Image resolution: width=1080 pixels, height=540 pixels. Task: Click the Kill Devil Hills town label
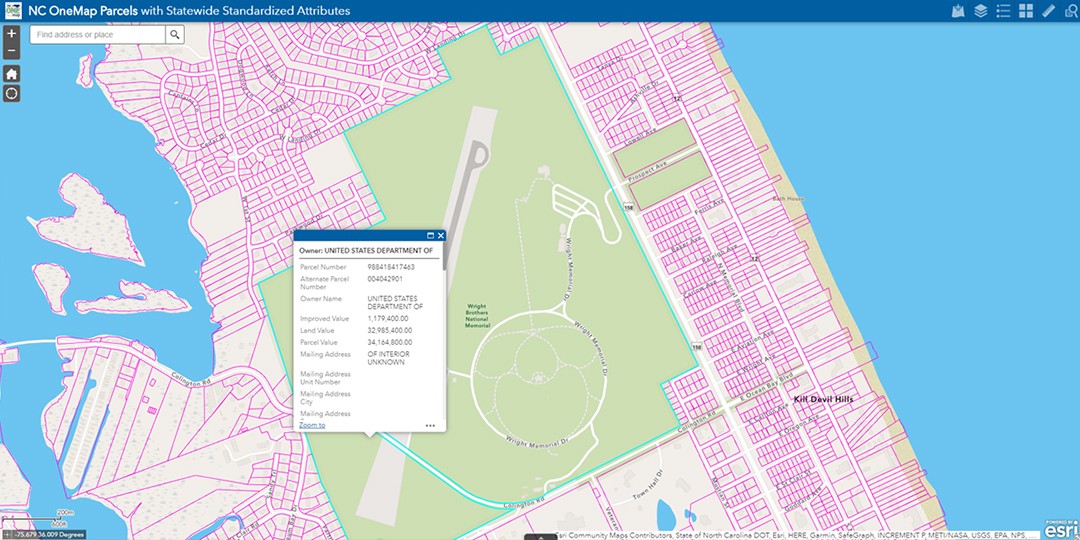click(824, 399)
